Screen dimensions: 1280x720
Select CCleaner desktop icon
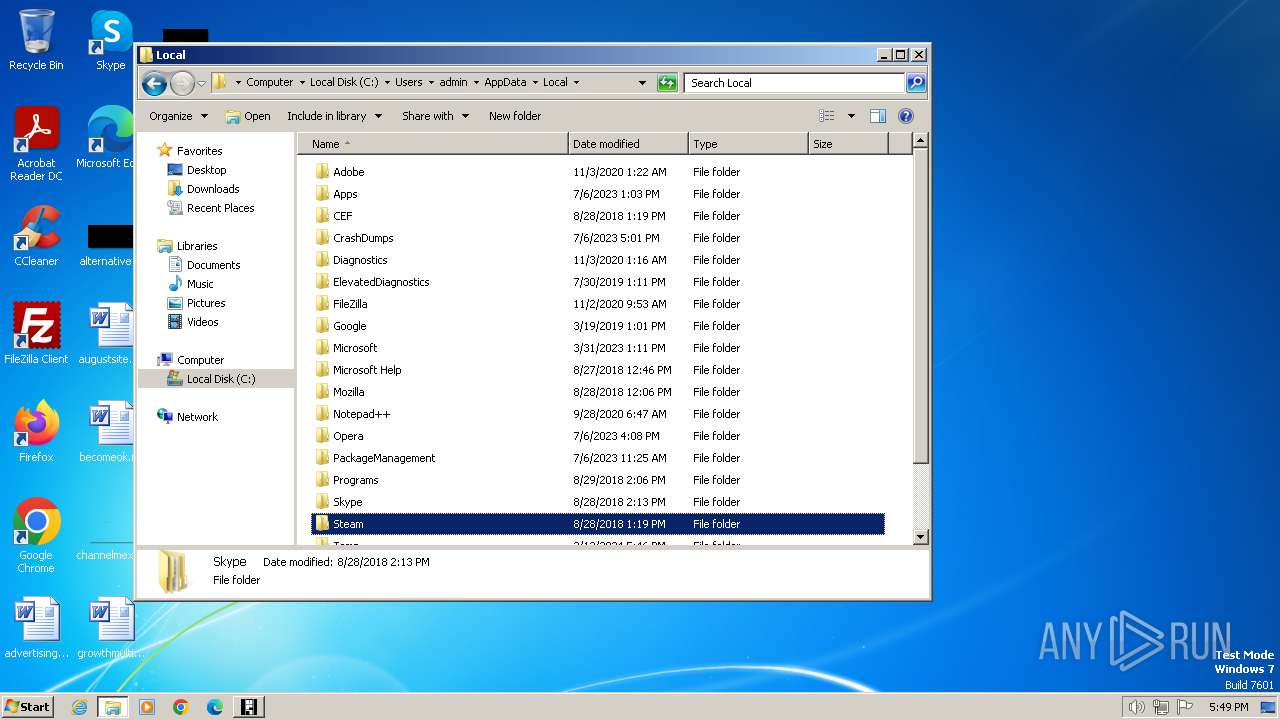(x=36, y=237)
